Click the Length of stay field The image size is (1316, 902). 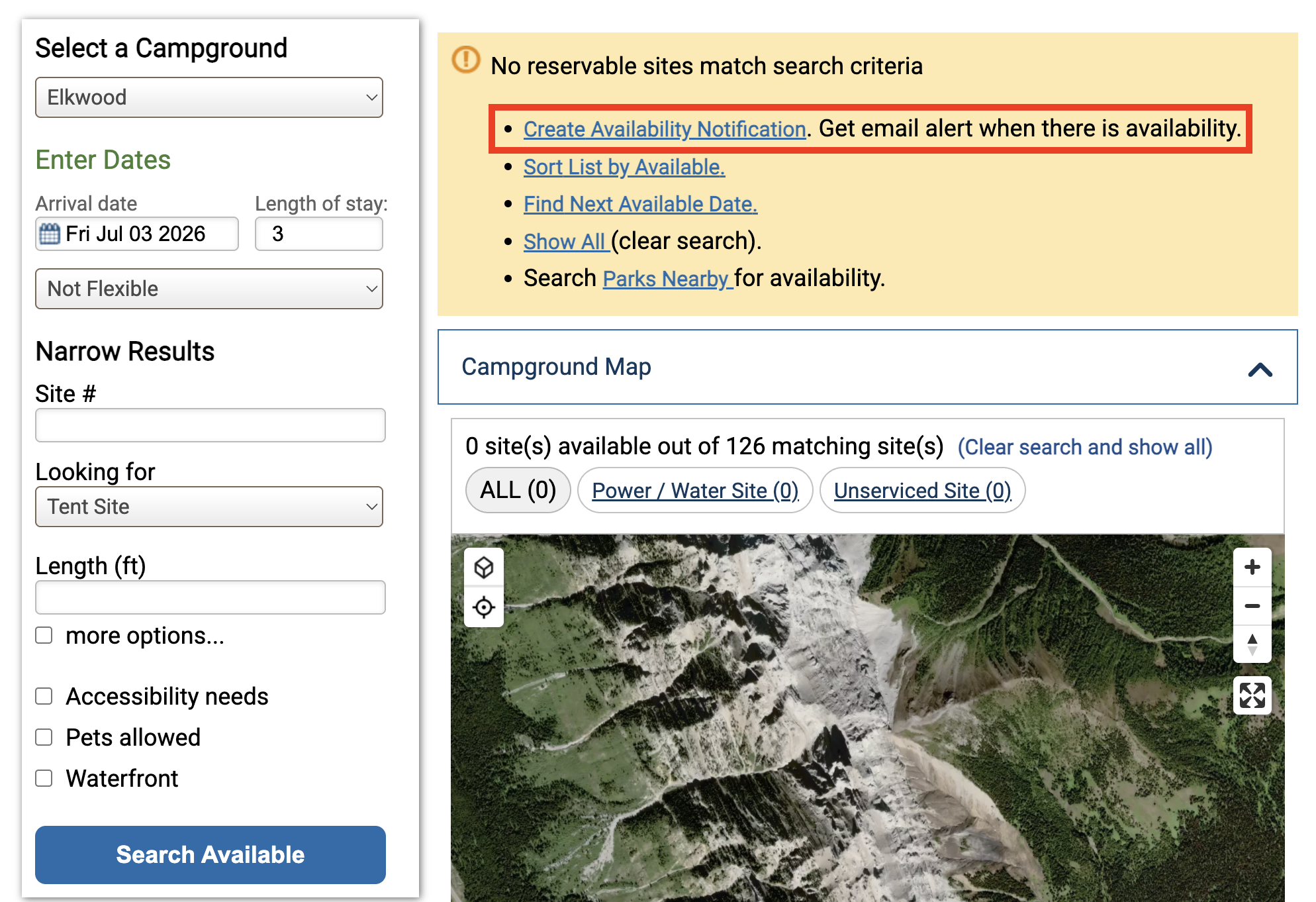pyautogui.click(x=319, y=234)
